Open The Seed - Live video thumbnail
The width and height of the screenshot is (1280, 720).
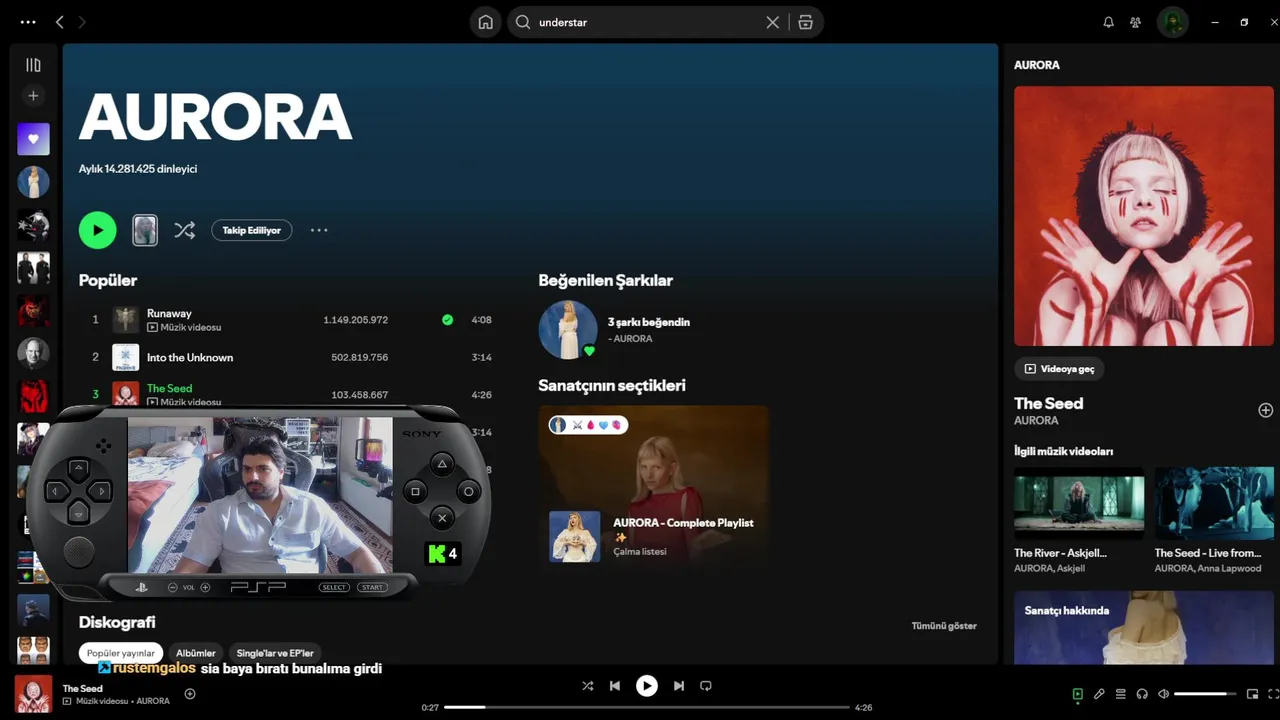pos(1214,504)
